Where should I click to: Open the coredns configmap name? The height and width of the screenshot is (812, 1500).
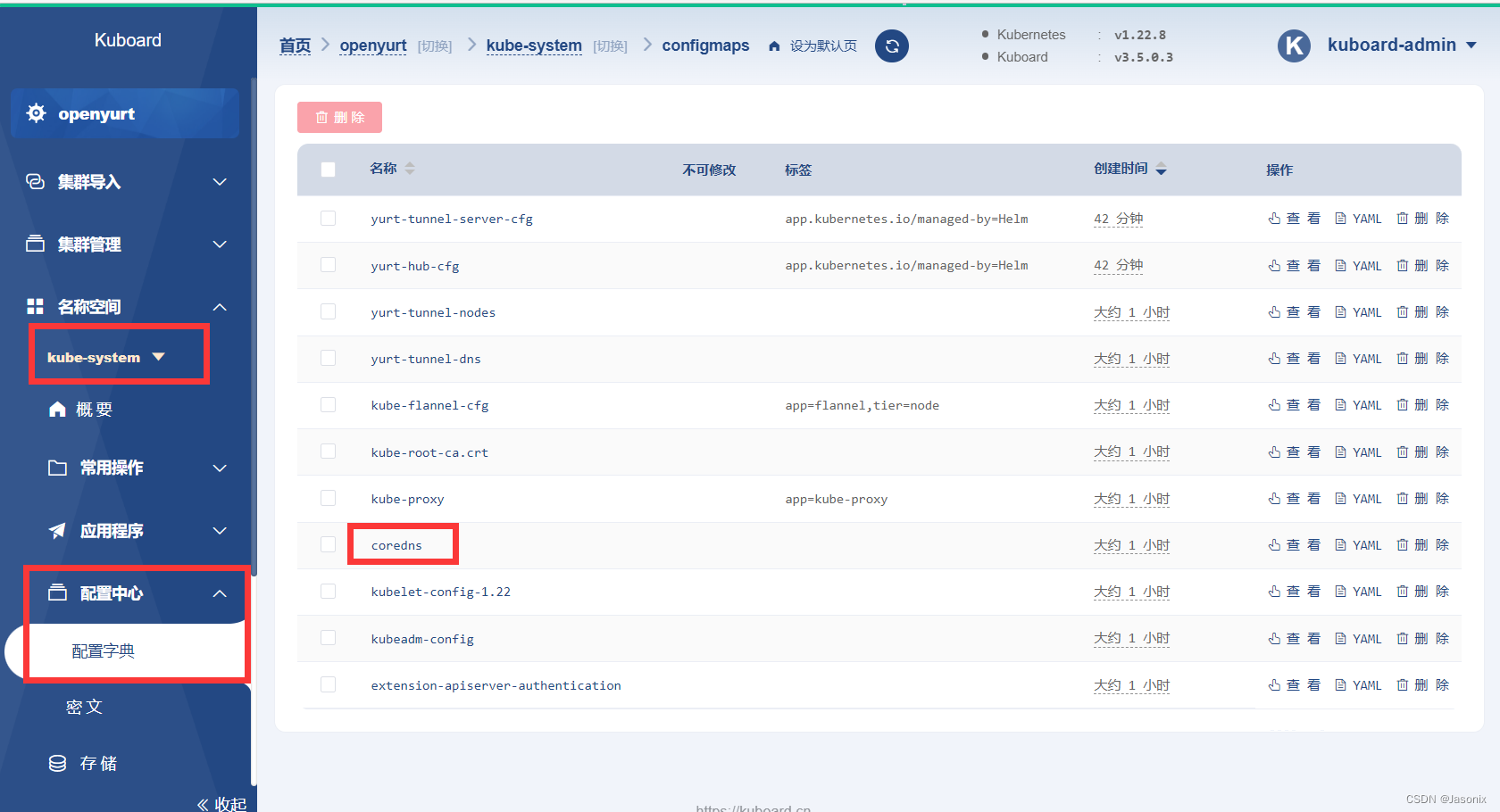(396, 545)
